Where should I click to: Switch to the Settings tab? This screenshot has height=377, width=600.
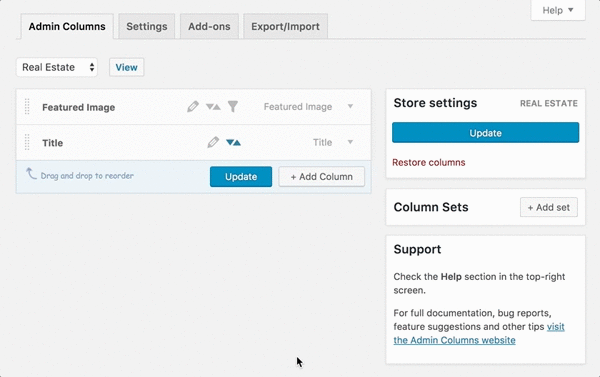coord(147,26)
